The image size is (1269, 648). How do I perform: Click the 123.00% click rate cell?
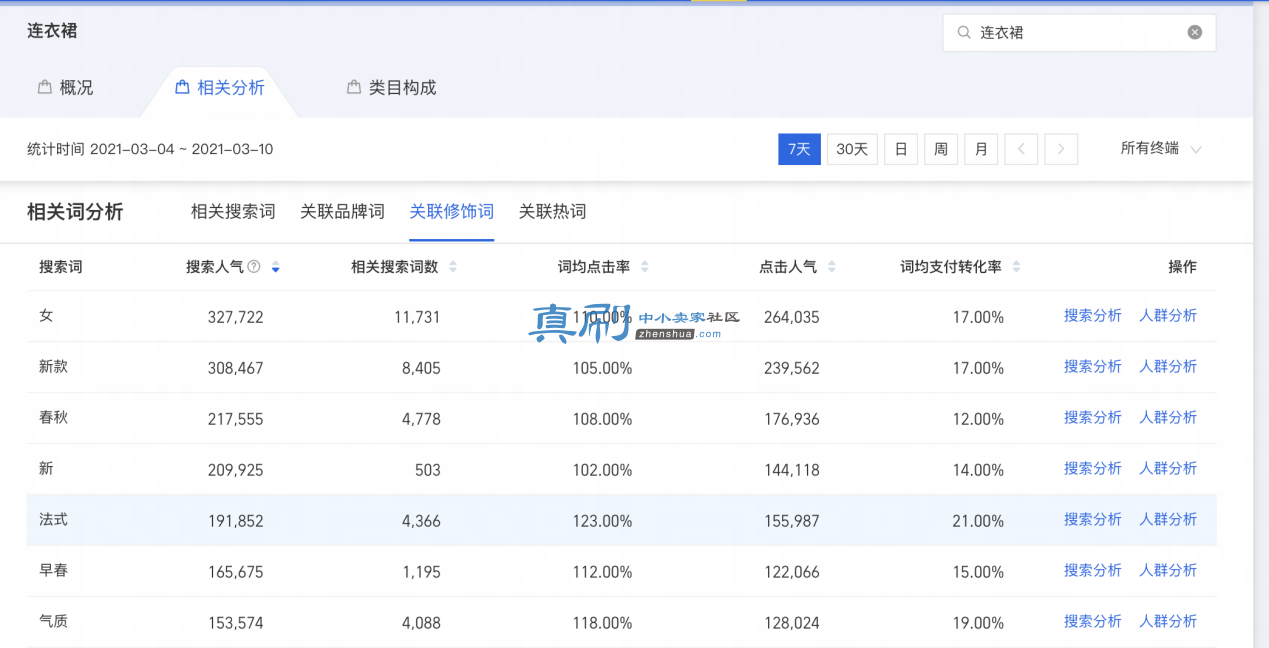click(x=602, y=522)
